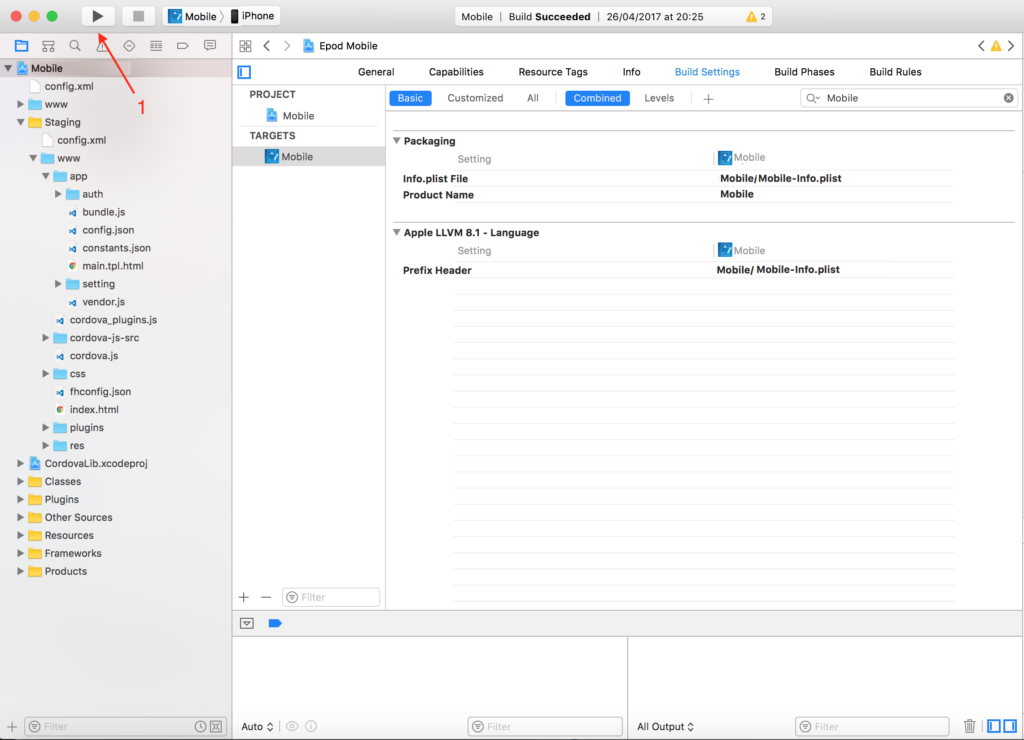Click the related items grid icon
1024x740 pixels.
[x=245, y=46]
